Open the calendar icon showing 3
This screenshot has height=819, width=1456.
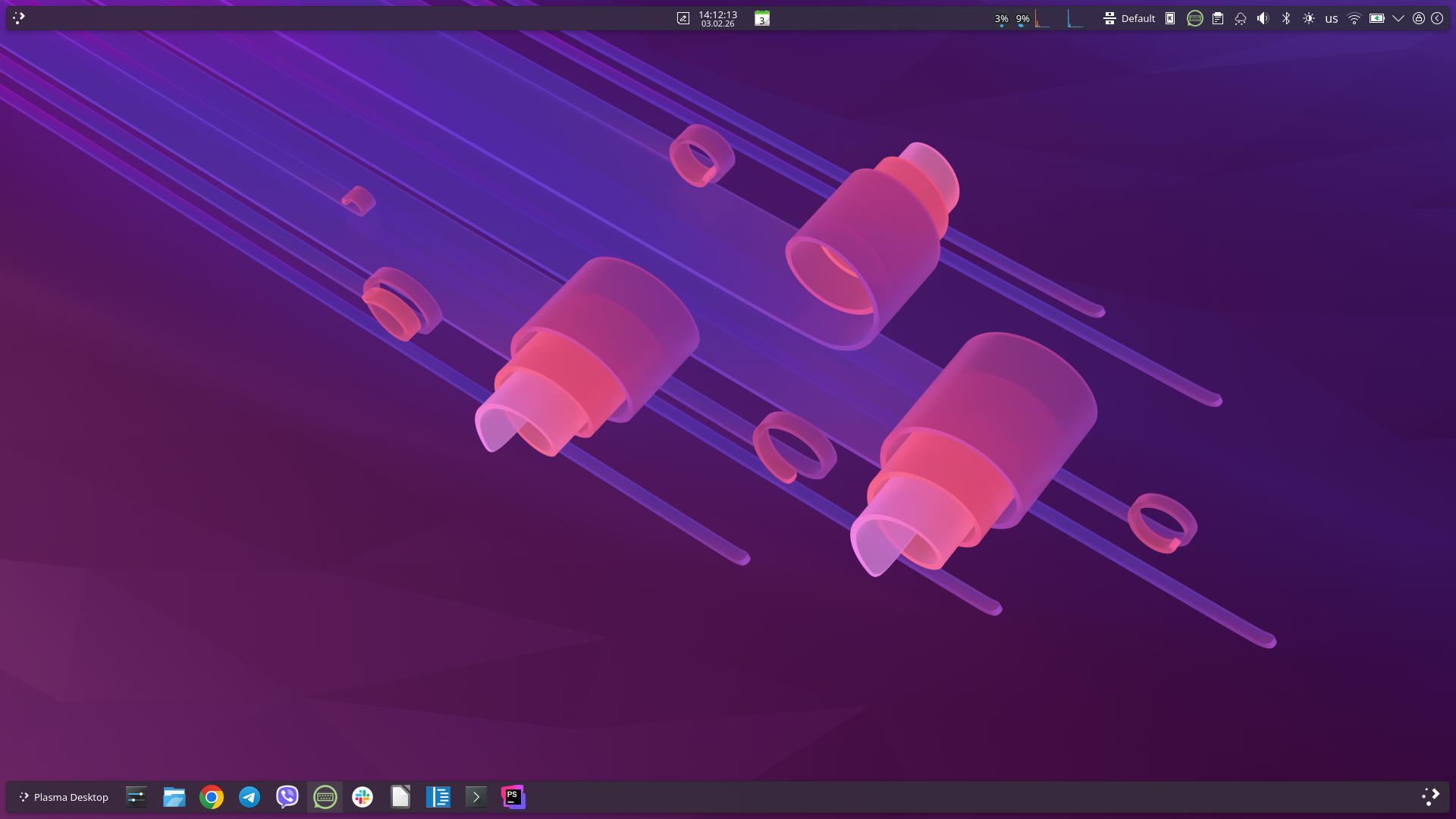click(x=762, y=18)
